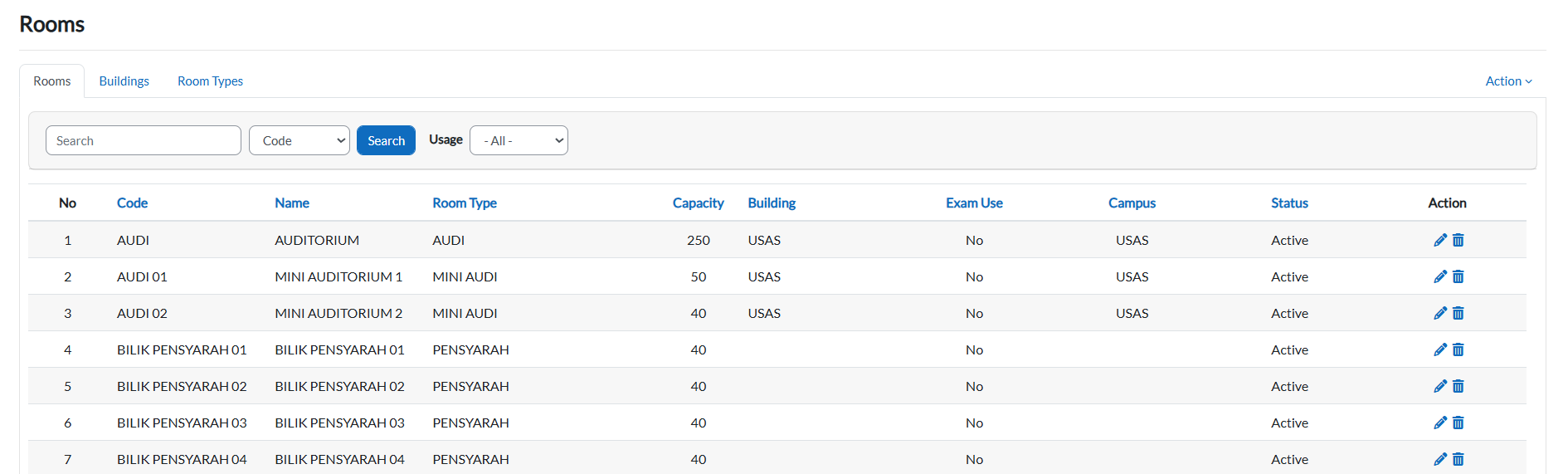This screenshot has height=474, width=1568.
Task: Sort the table by Campus header
Action: 1131,203
